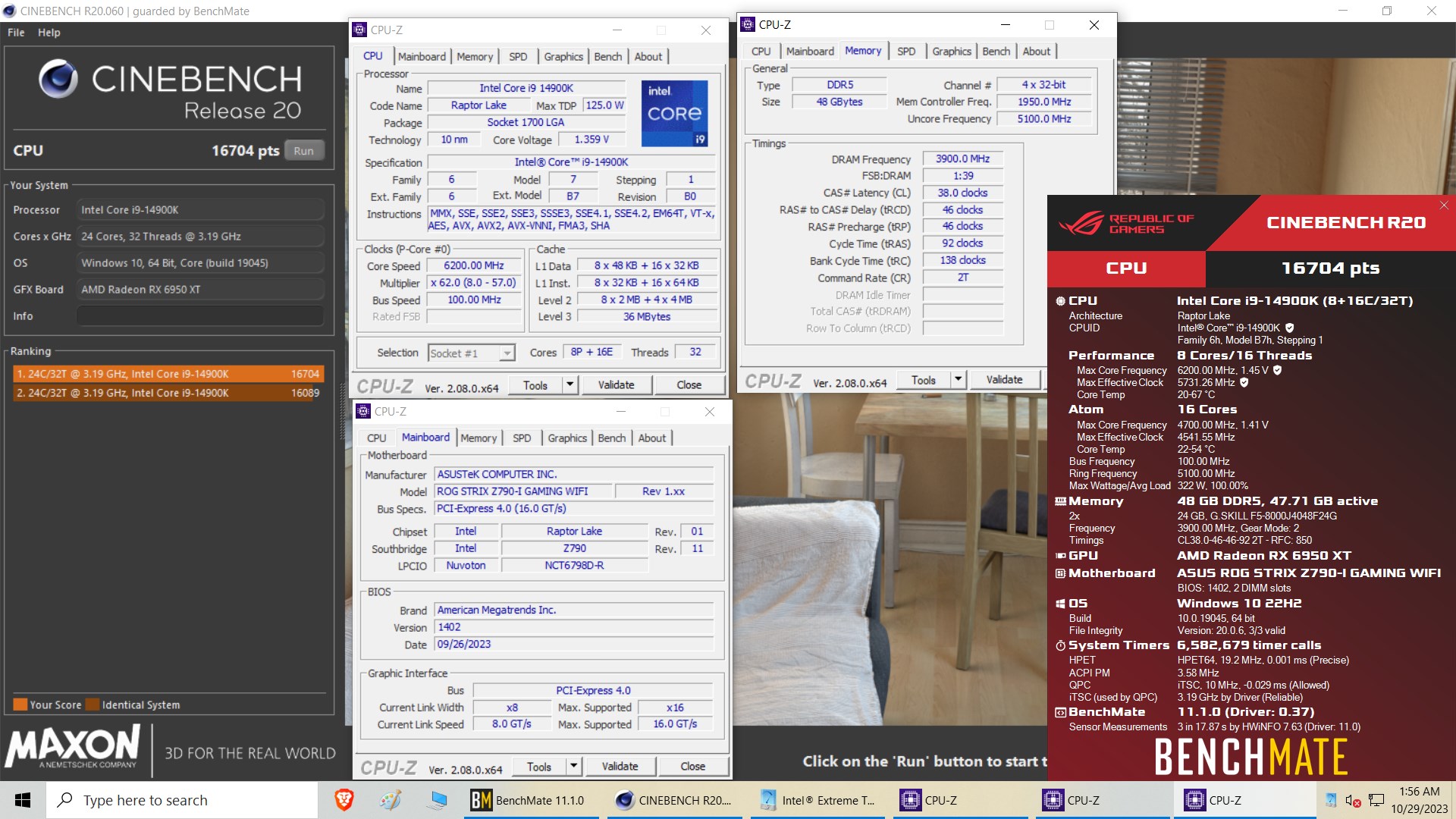The height and width of the screenshot is (819, 1456).
Task: Switch to Graphics tab in CPU window
Action: [563, 57]
